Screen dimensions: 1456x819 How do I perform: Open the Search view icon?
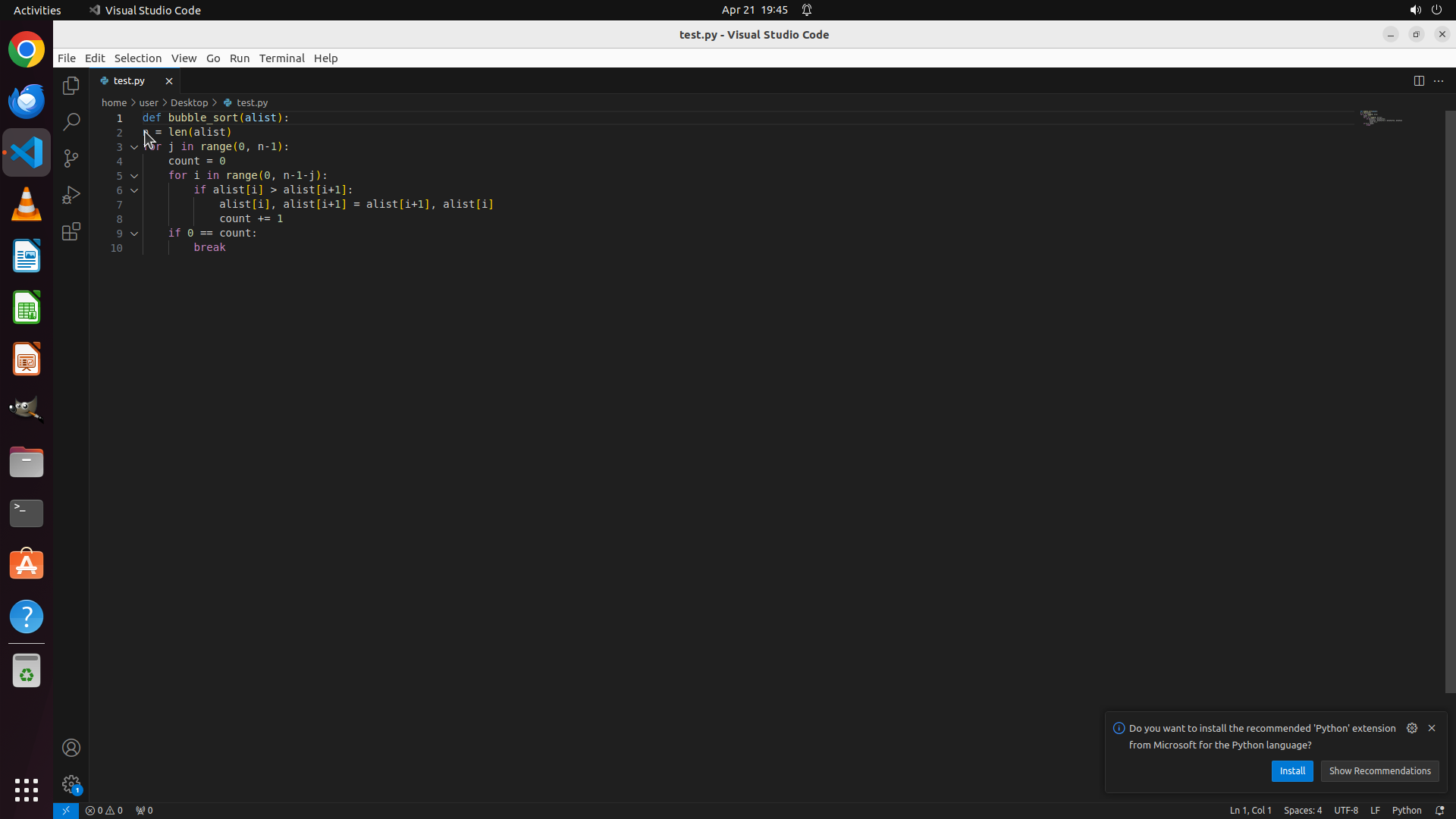click(x=71, y=122)
